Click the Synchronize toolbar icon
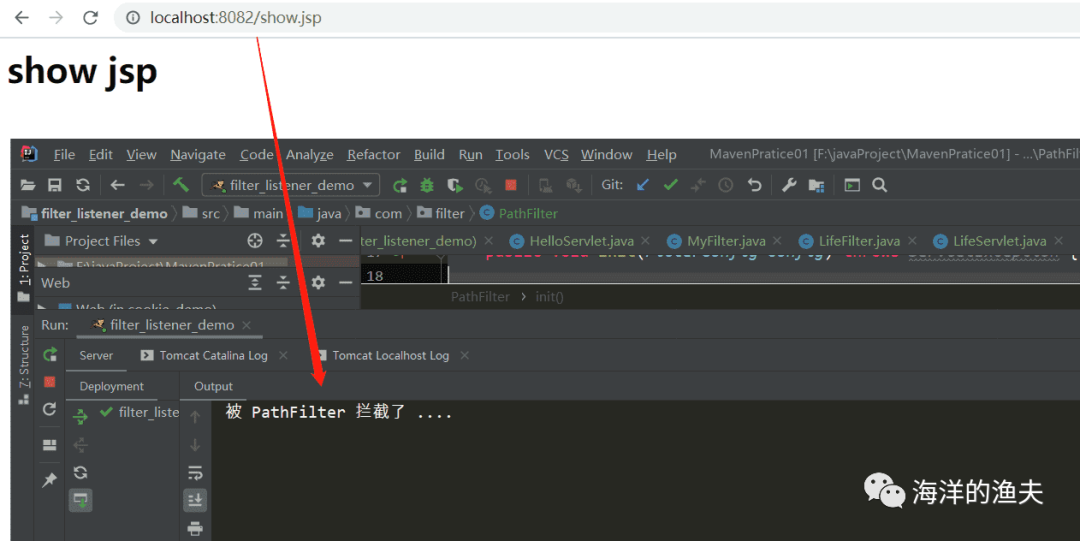This screenshot has height=541, width=1080. 83,185
